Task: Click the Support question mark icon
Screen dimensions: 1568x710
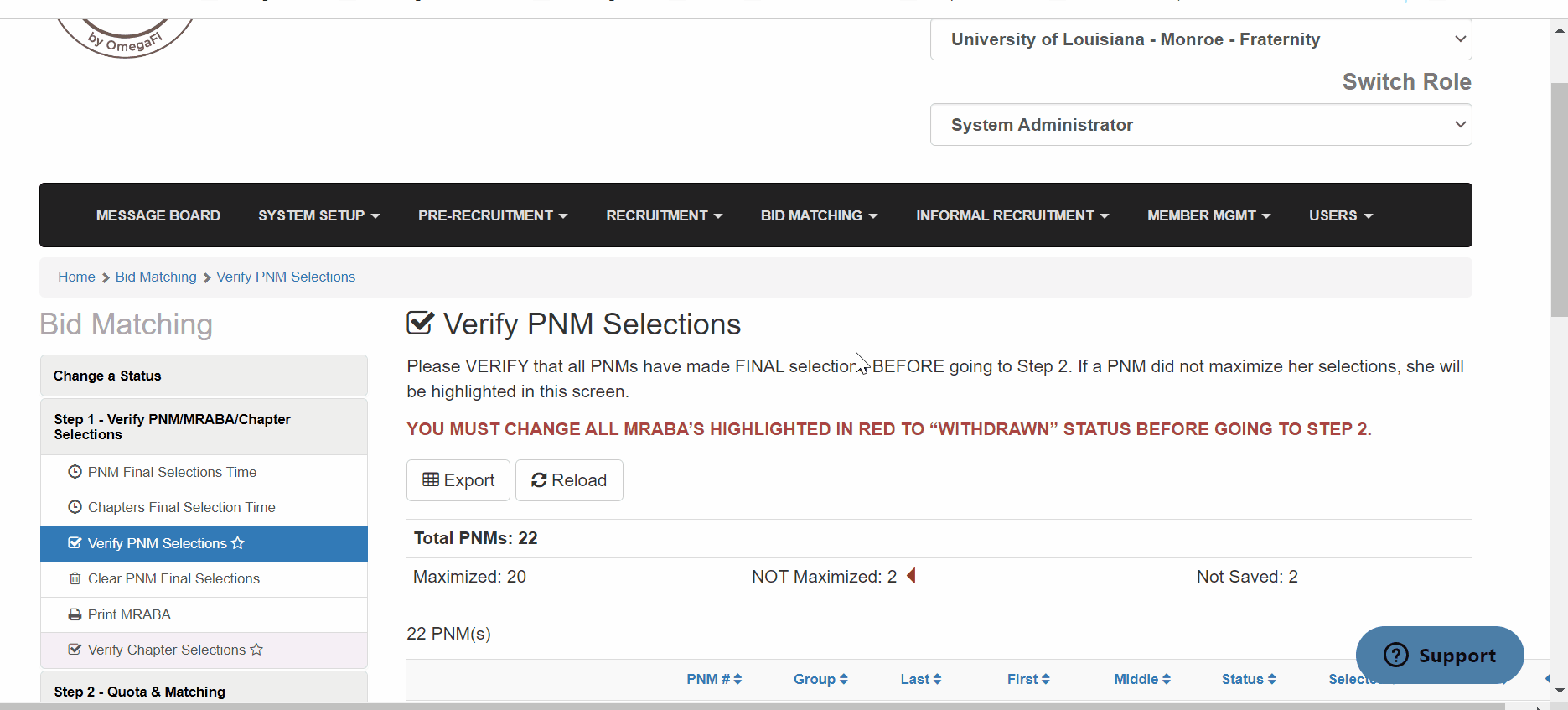Action: click(x=1396, y=655)
